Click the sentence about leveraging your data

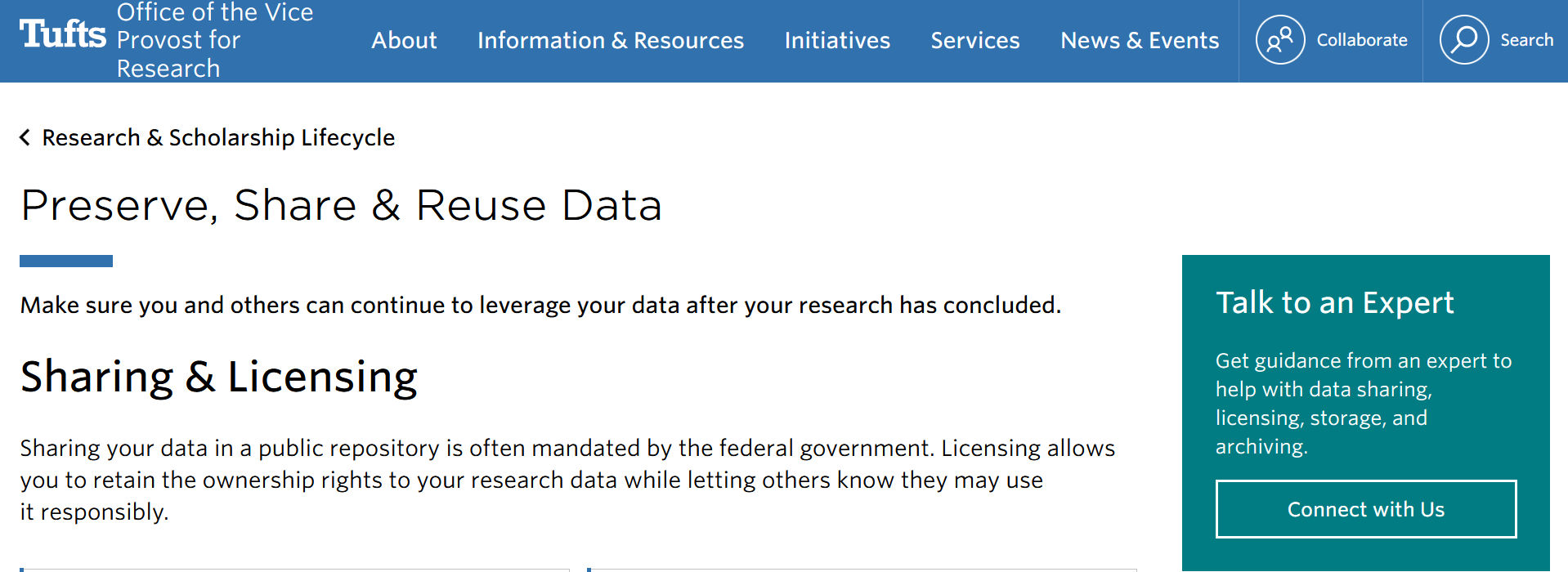pos(540,305)
